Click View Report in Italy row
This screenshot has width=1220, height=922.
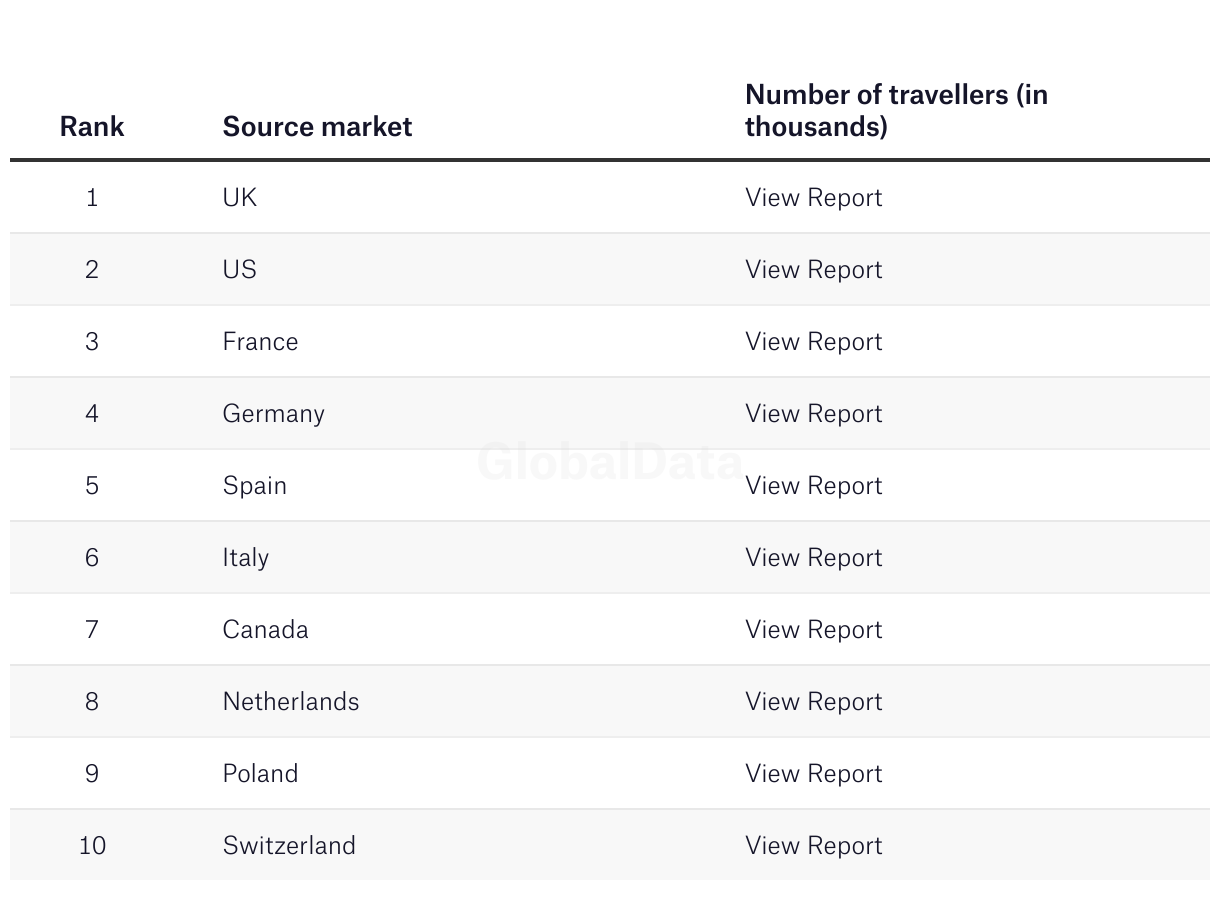(x=813, y=558)
